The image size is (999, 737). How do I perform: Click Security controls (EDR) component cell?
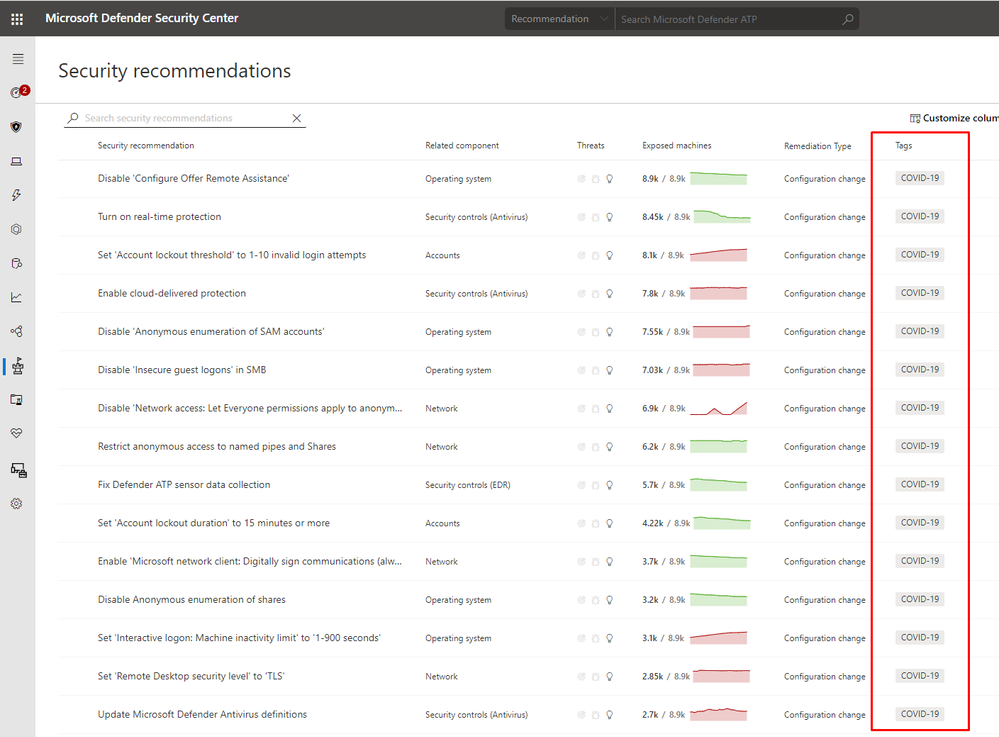tap(468, 485)
